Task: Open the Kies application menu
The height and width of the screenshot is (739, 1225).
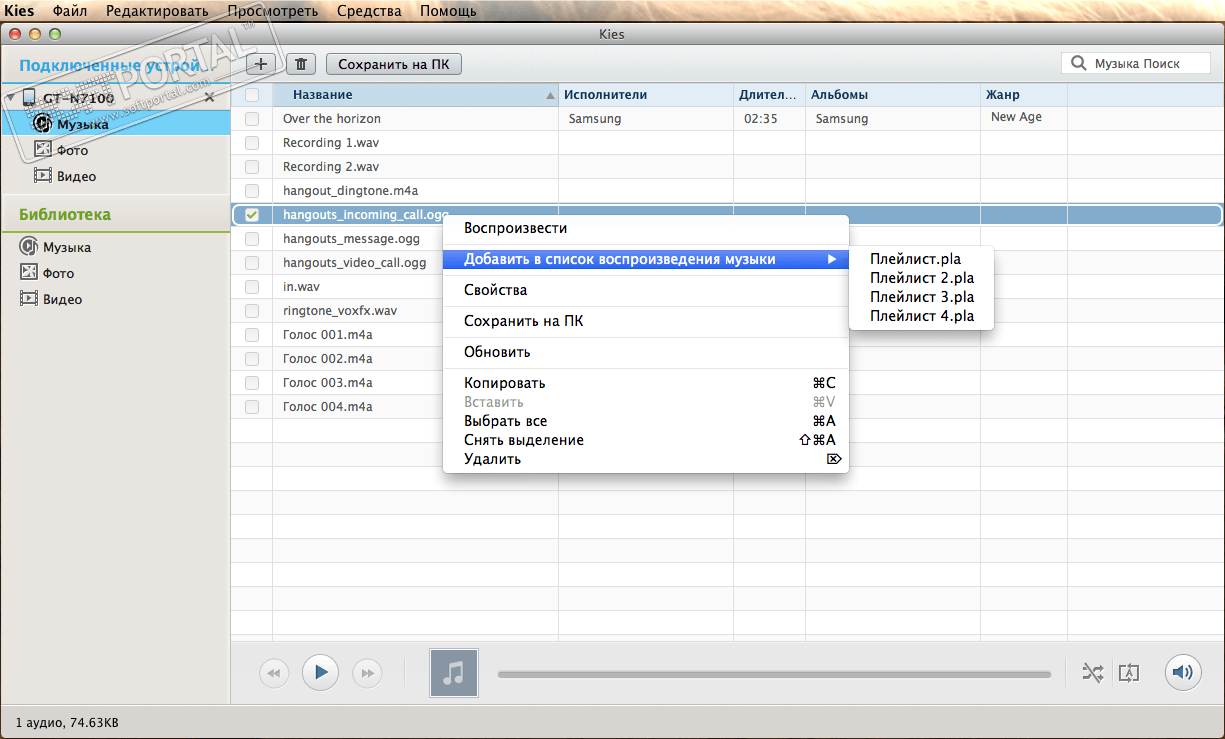Action: (20, 11)
